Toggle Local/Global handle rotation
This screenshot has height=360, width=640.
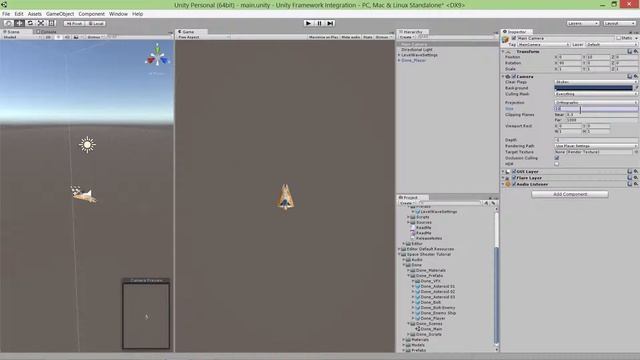(96, 23)
